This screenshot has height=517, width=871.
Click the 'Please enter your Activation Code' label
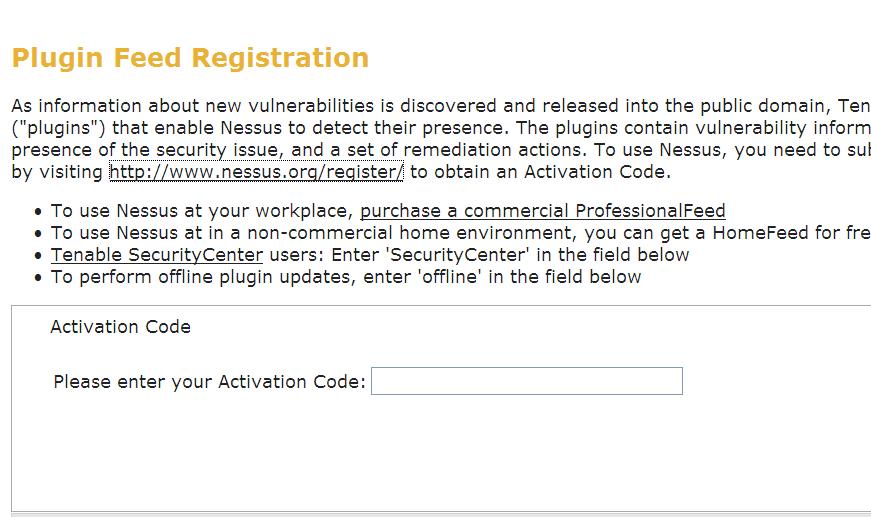pyautogui.click(x=210, y=382)
